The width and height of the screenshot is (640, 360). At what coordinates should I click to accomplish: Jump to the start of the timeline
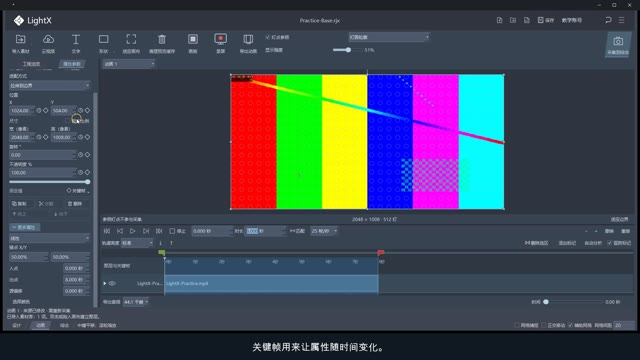click(x=107, y=231)
